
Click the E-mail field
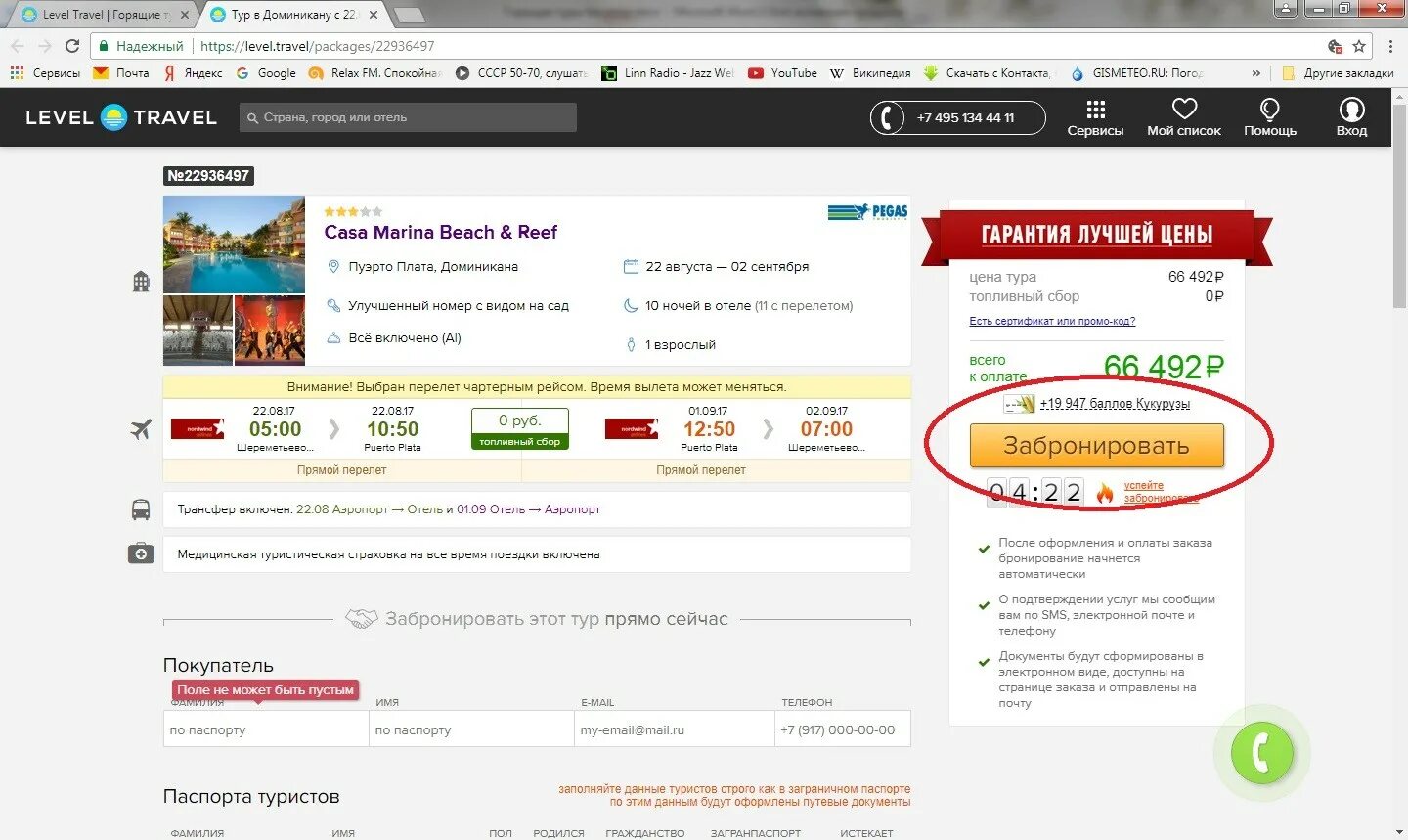coord(675,729)
